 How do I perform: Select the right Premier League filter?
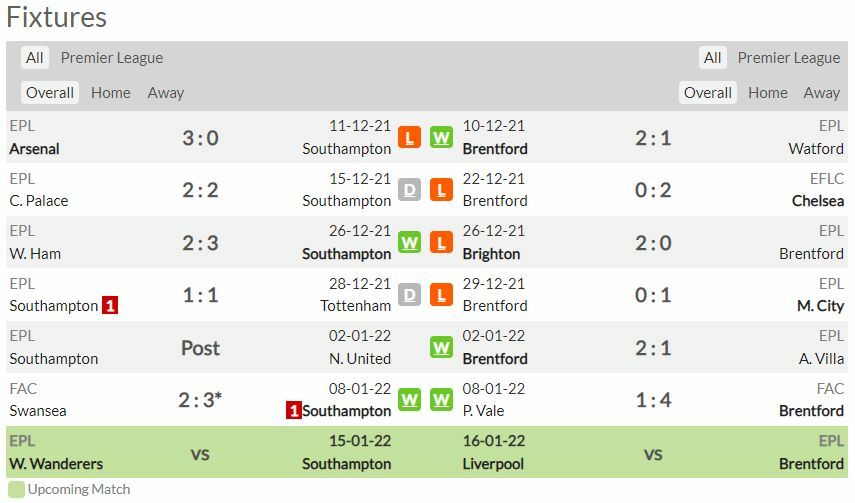click(788, 58)
